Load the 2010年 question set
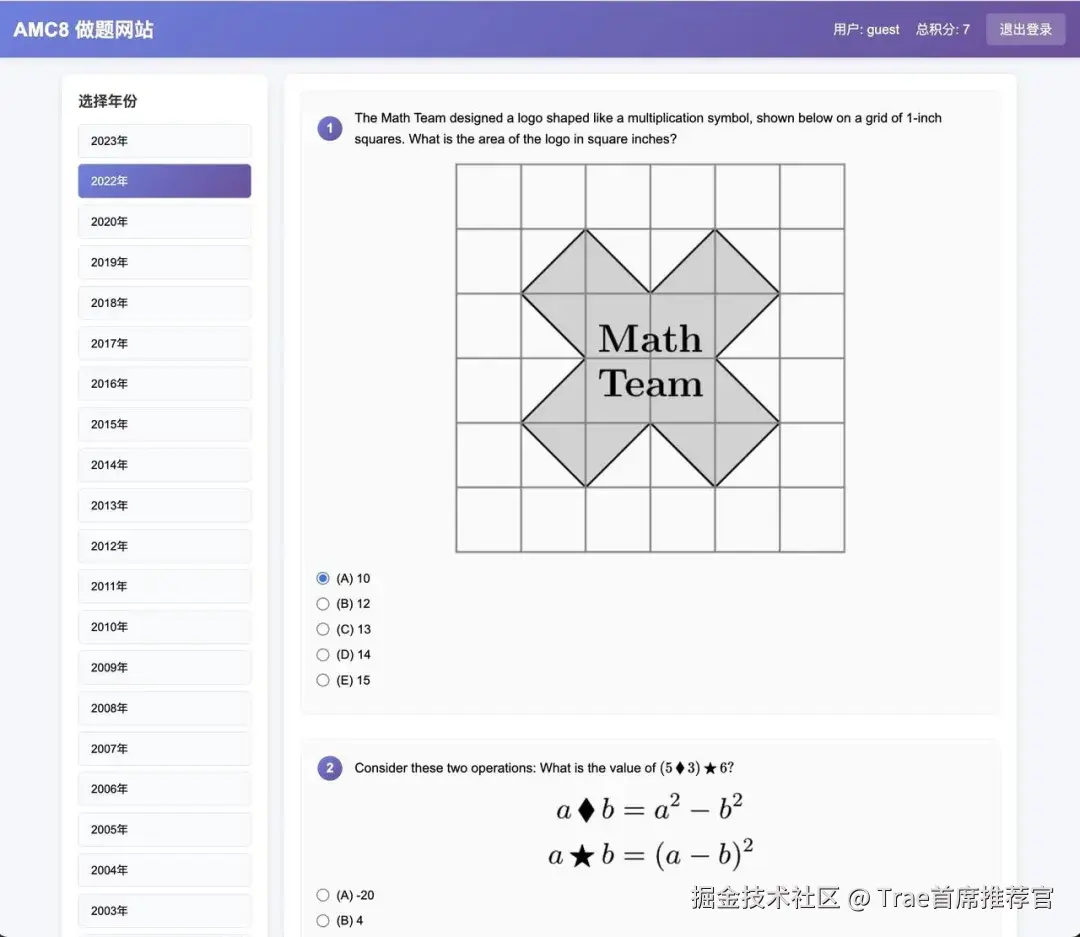The height and width of the screenshot is (937, 1080). [165, 627]
